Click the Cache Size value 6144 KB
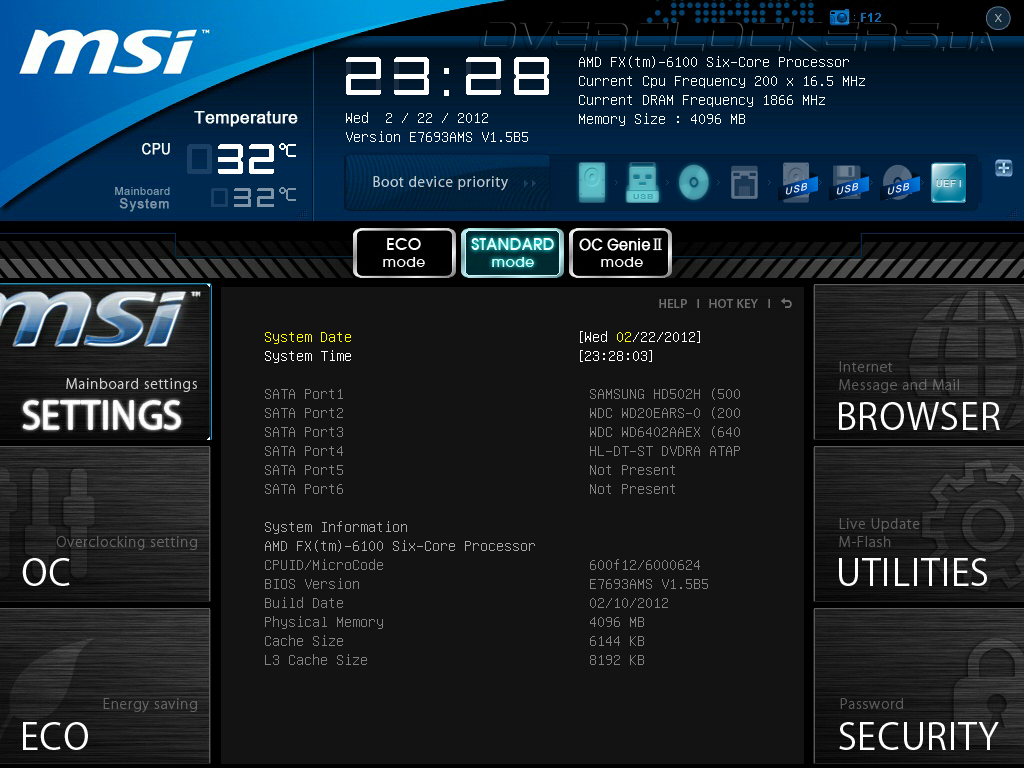This screenshot has height=768, width=1024. pyautogui.click(x=616, y=641)
